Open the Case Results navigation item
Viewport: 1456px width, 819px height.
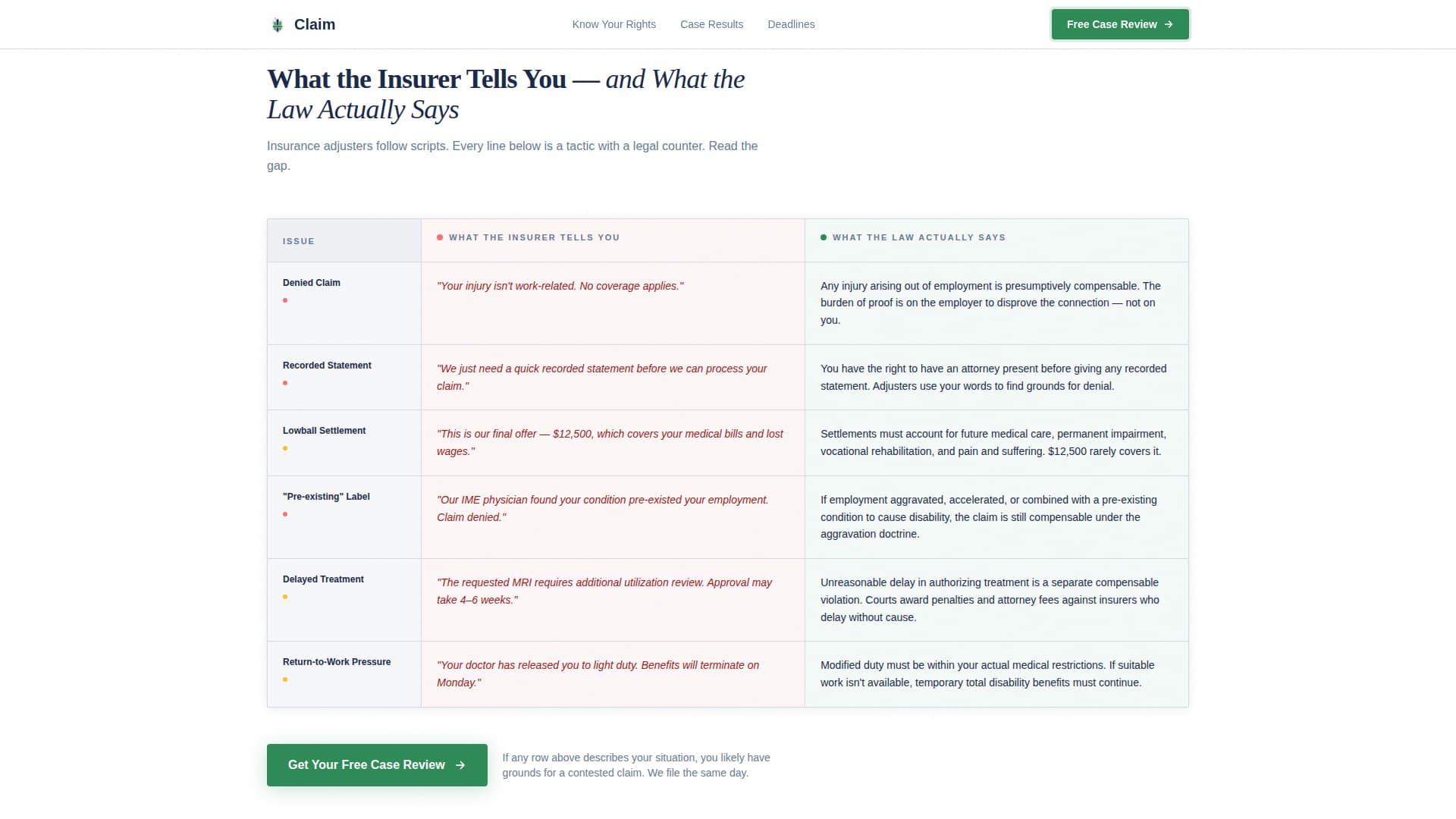coord(711,24)
